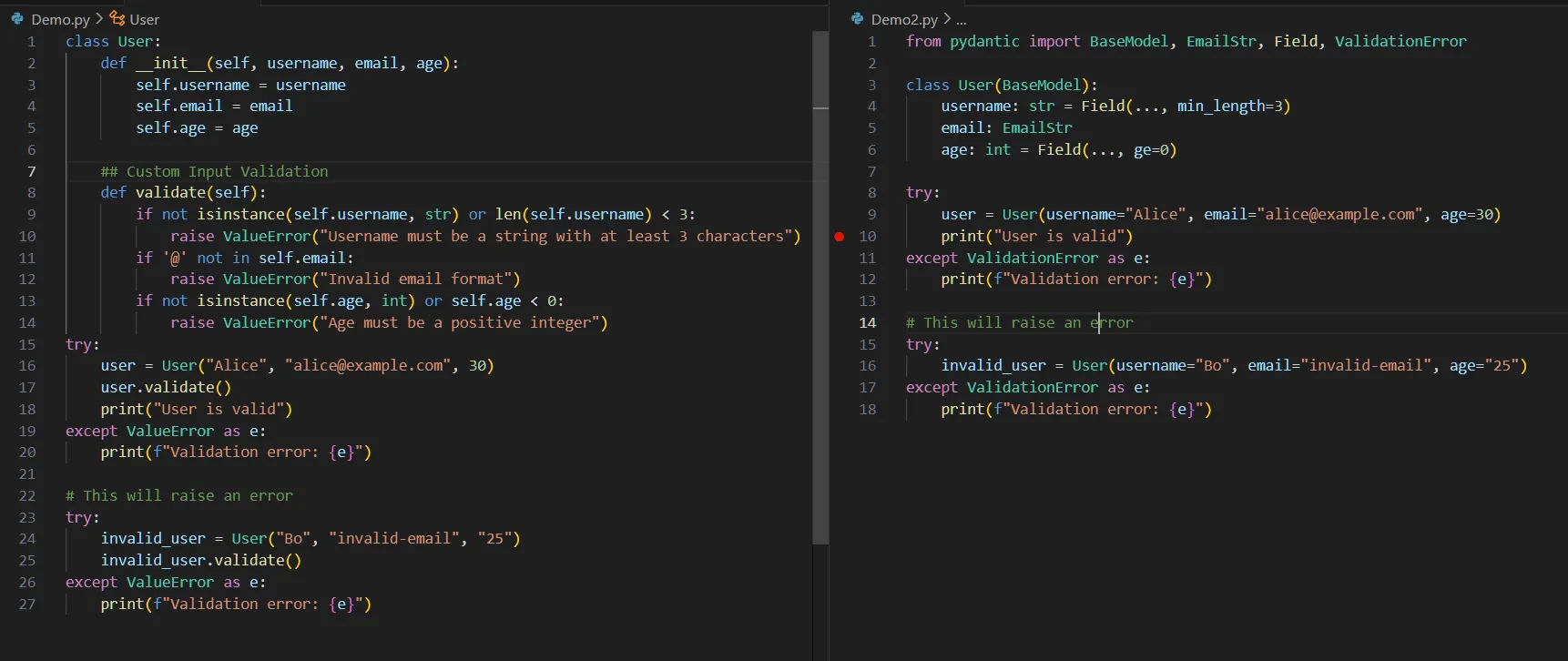1568x661 pixels.
Task: Click '# This will raise an error' in Demo.py
Action: [179, 495]
